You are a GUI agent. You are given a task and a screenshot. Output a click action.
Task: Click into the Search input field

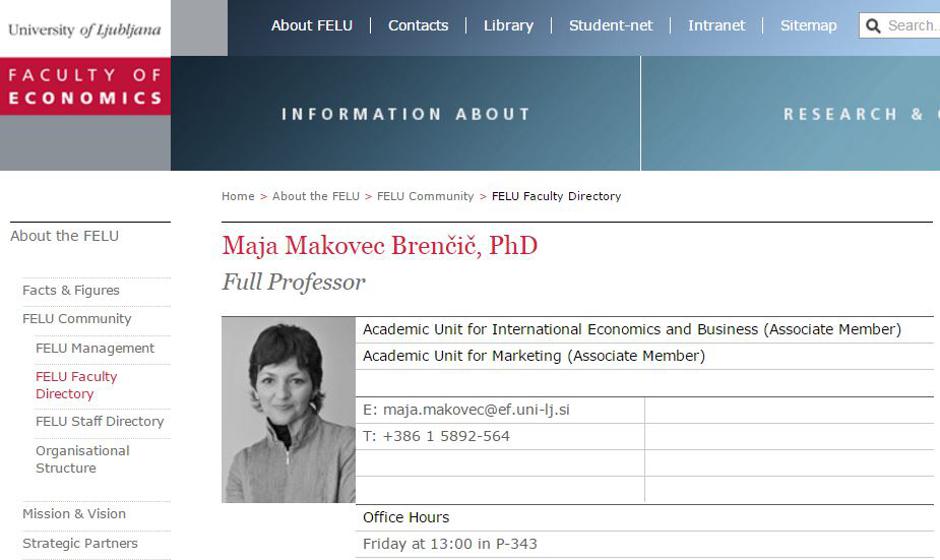click(x=912, y=26)
